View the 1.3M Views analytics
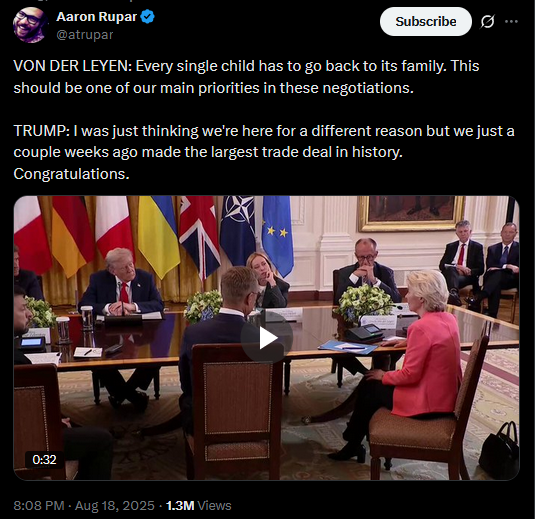535x519 pixels. 199,505
